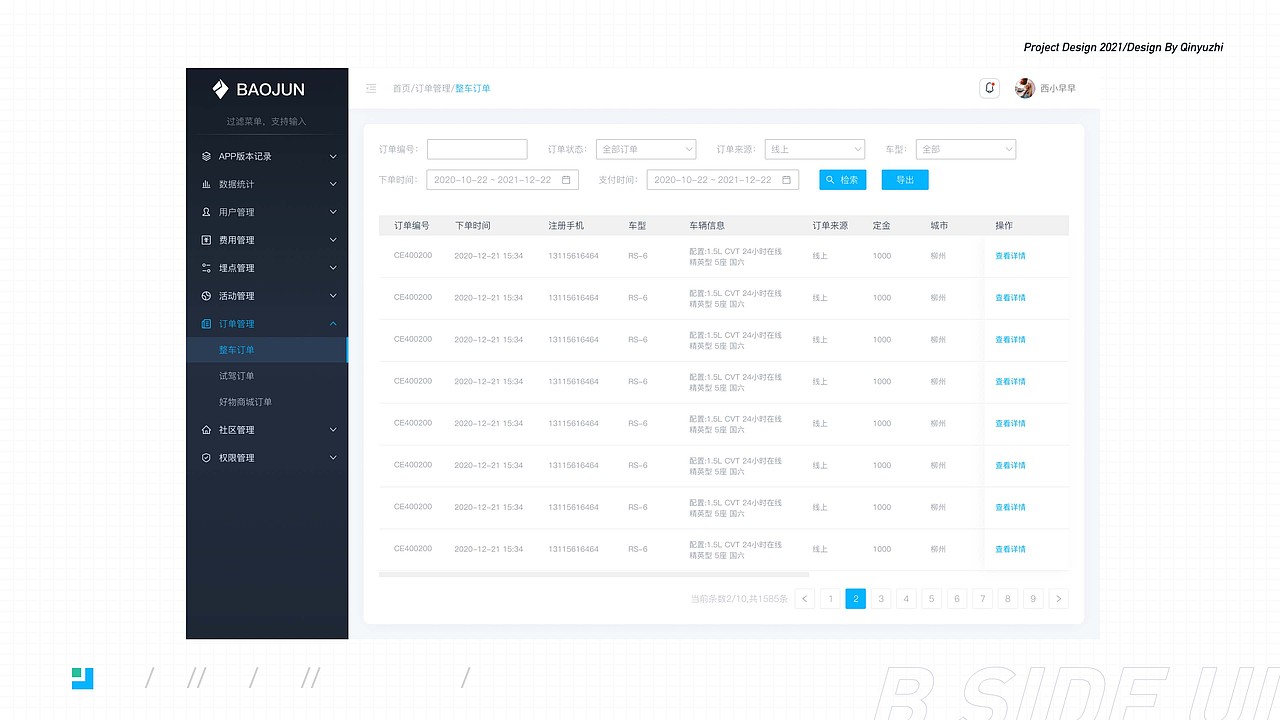Viewport: 1280px width, 720px height.
Task: Go to page 4
Action: click(x=906, y=599)
